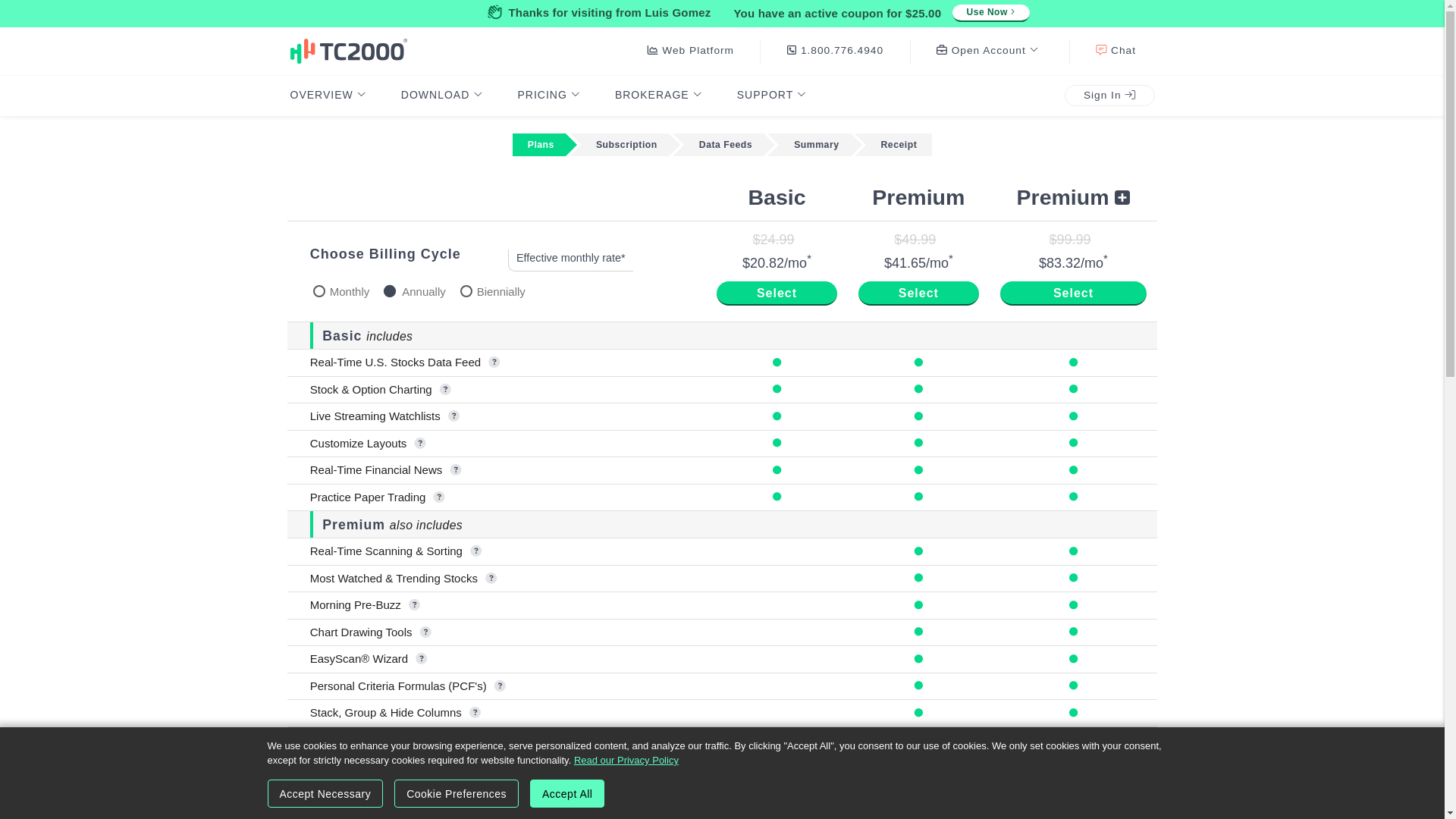1456x819 pixels.
Task: Open the Web Platform link
Action: click(690, 51)
